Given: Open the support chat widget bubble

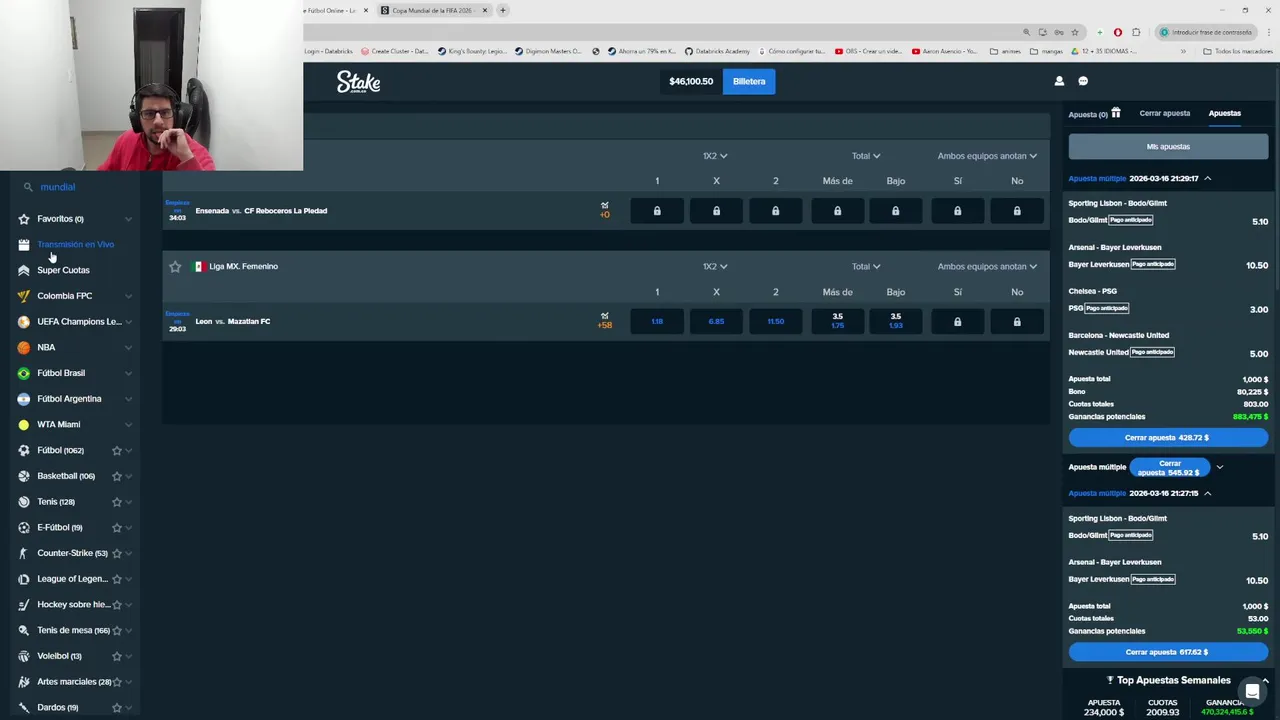Looking at the screenshot, I should [x=1251, y=691].
